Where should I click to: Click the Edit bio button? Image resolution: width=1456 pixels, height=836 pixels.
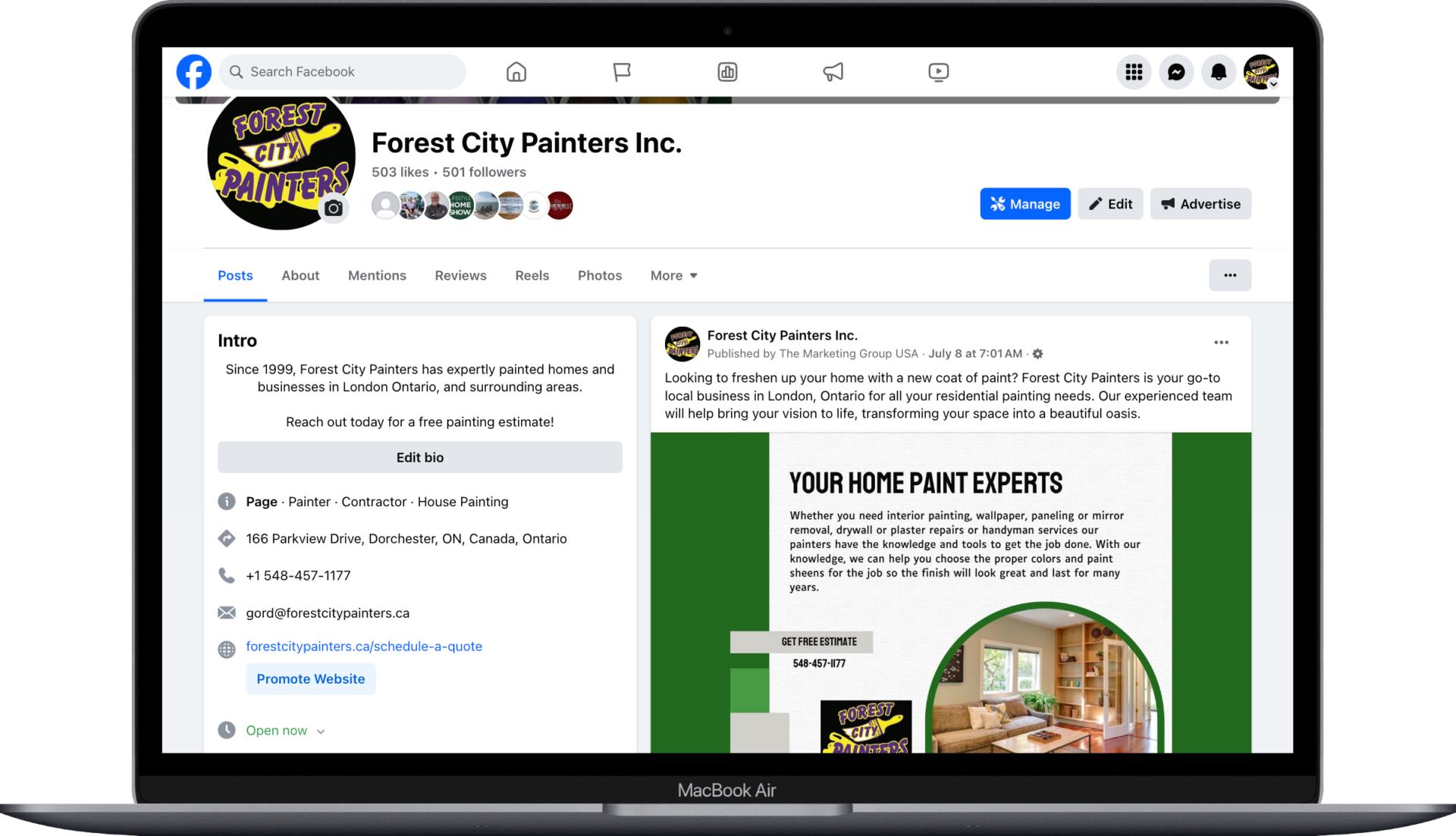pyautogui.click(x=419, y=457)
